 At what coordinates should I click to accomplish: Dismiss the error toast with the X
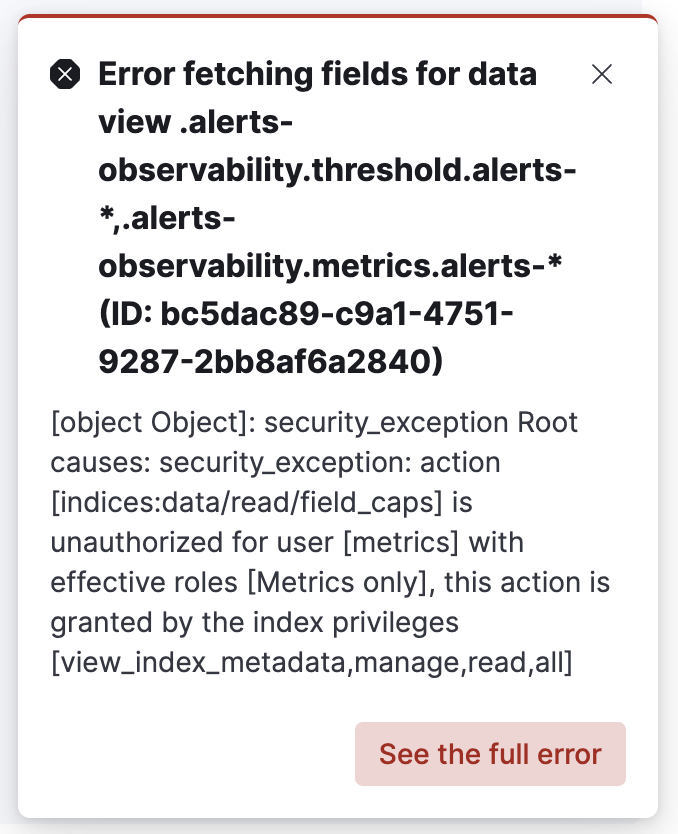pos(601,74)
